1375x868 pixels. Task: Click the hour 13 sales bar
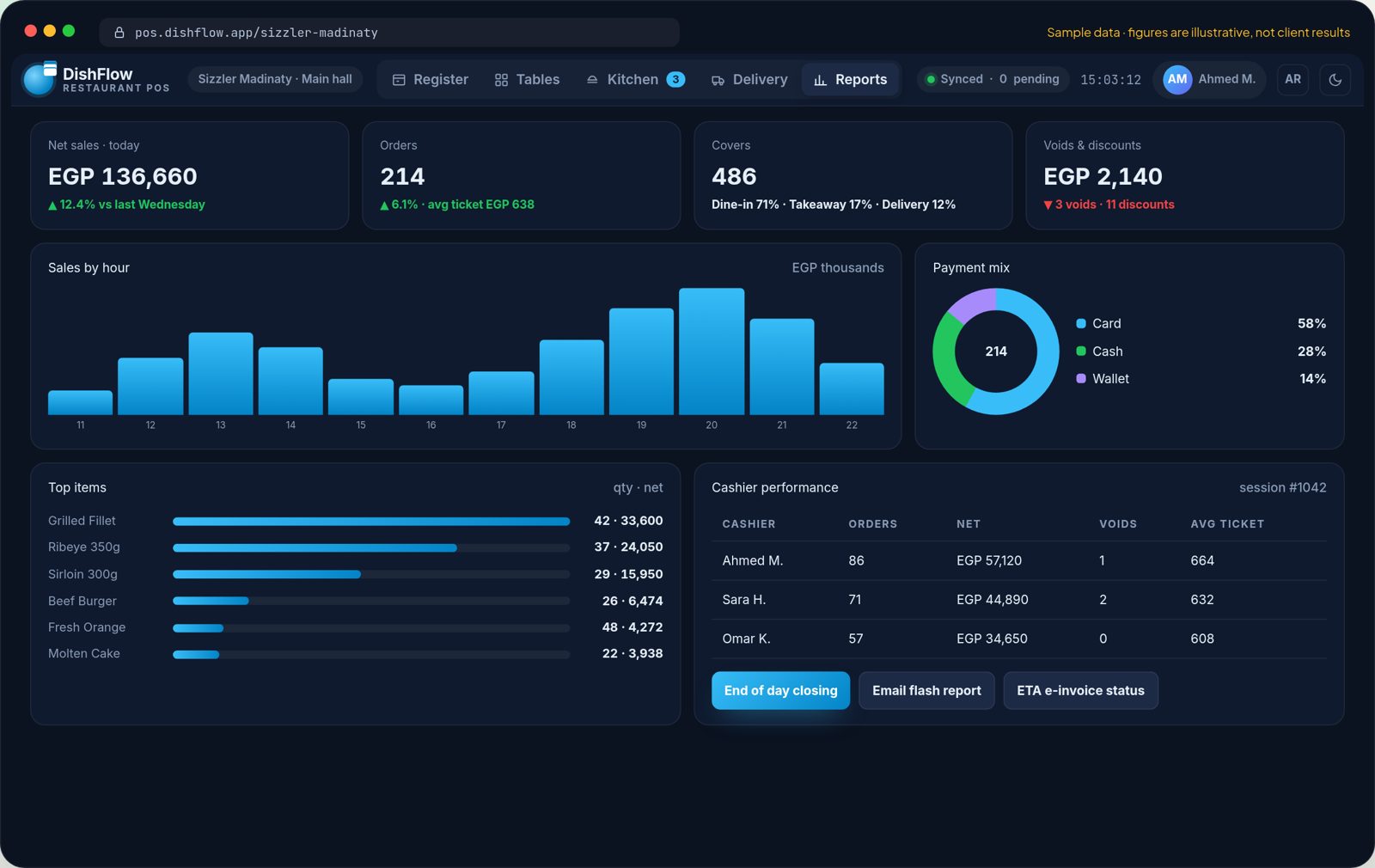(221, 374)
